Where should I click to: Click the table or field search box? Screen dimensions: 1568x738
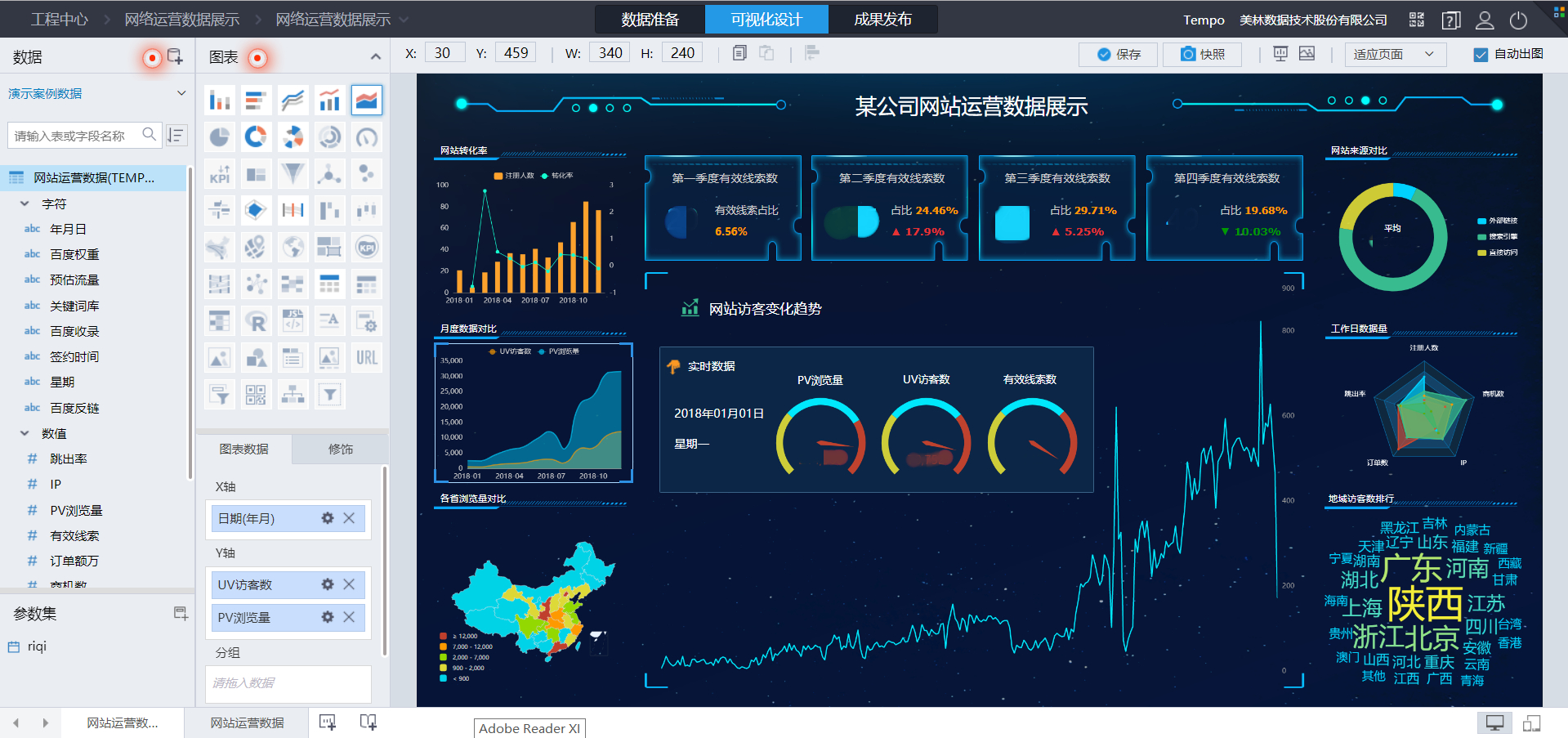tap(74, 136)
